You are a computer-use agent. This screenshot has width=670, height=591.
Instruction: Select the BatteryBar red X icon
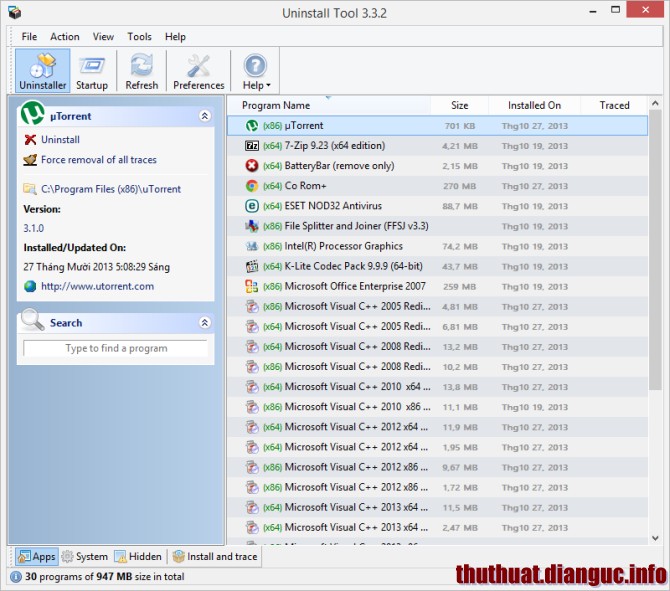[x=252, y=166]
